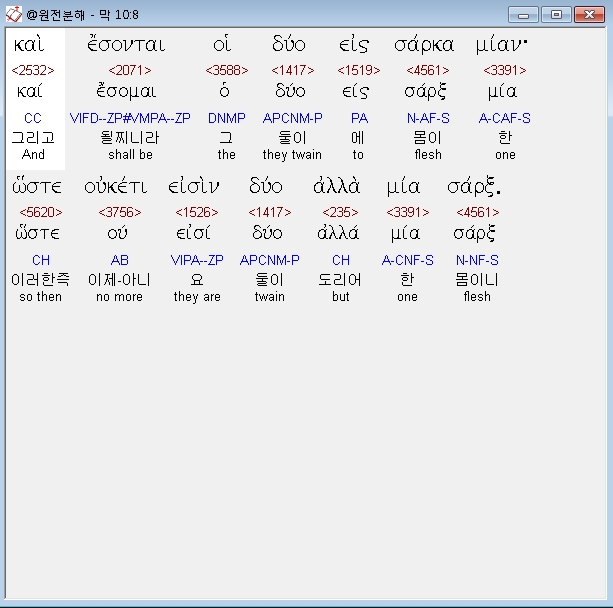The width and height of the screenshot is (613, 608).
Task: Click the English gloss "to"
Action: click(x=358, y=155)
